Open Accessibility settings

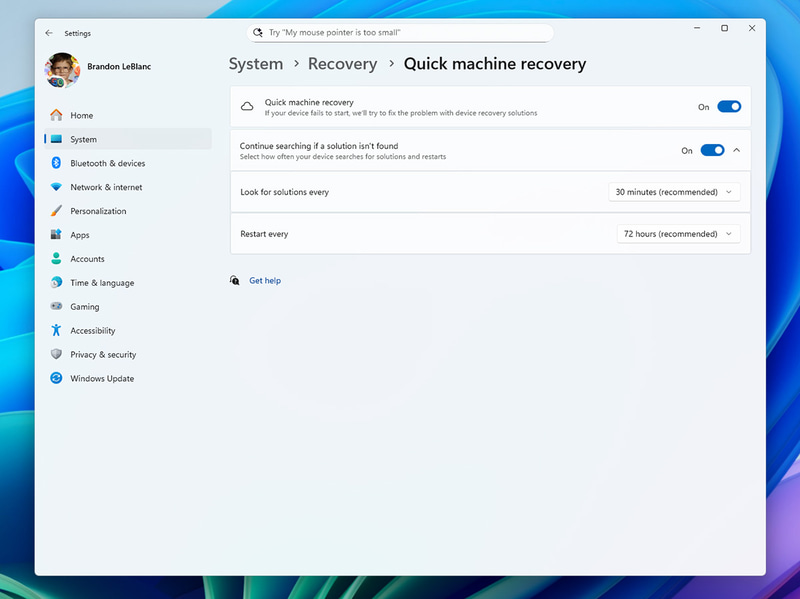point(96,330)
